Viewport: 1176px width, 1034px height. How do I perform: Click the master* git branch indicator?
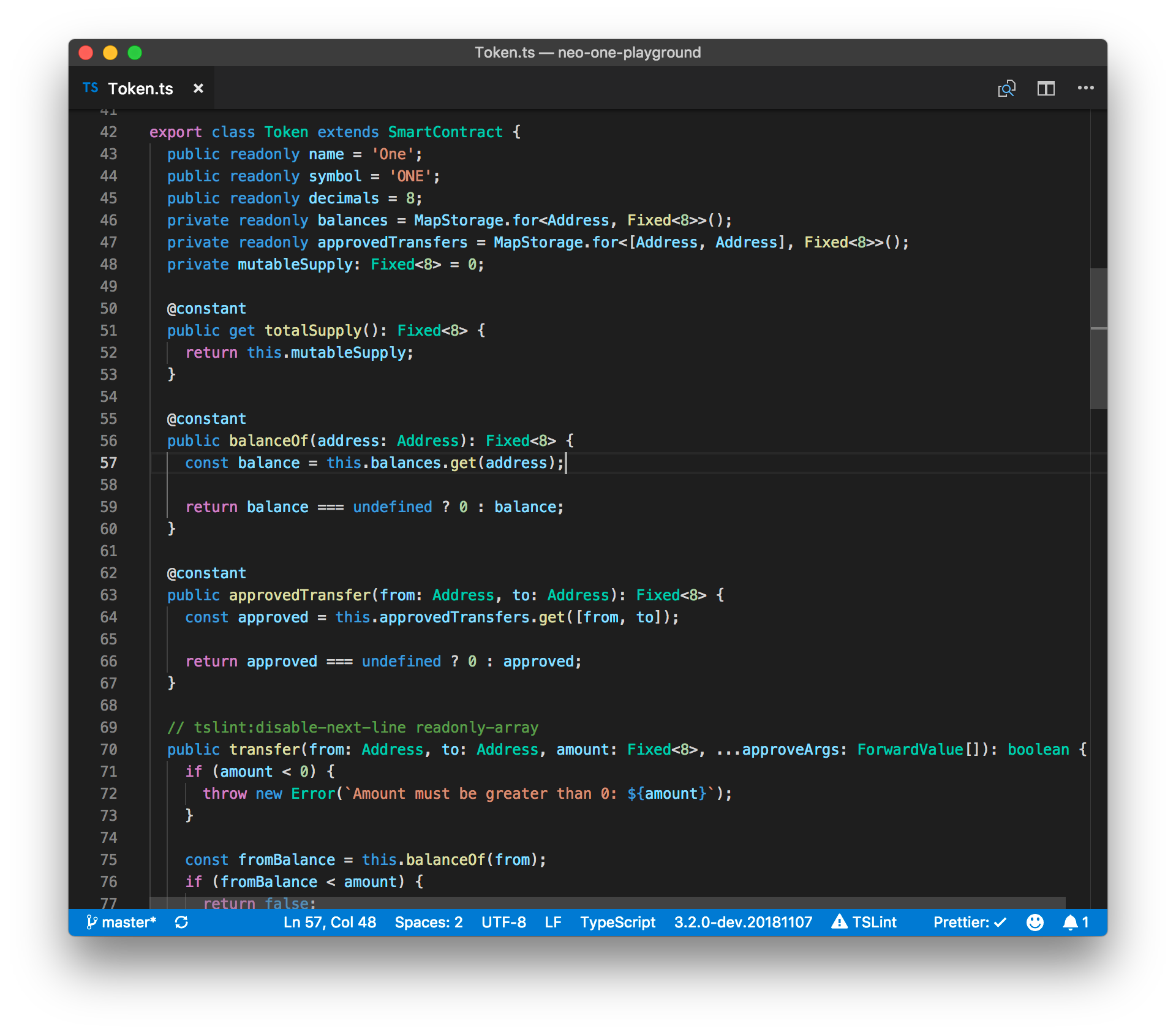[121, 922]
